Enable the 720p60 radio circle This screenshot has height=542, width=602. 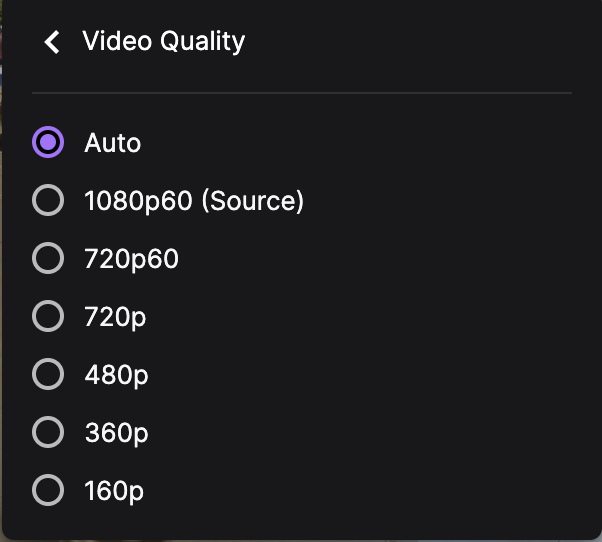point(48,259)
